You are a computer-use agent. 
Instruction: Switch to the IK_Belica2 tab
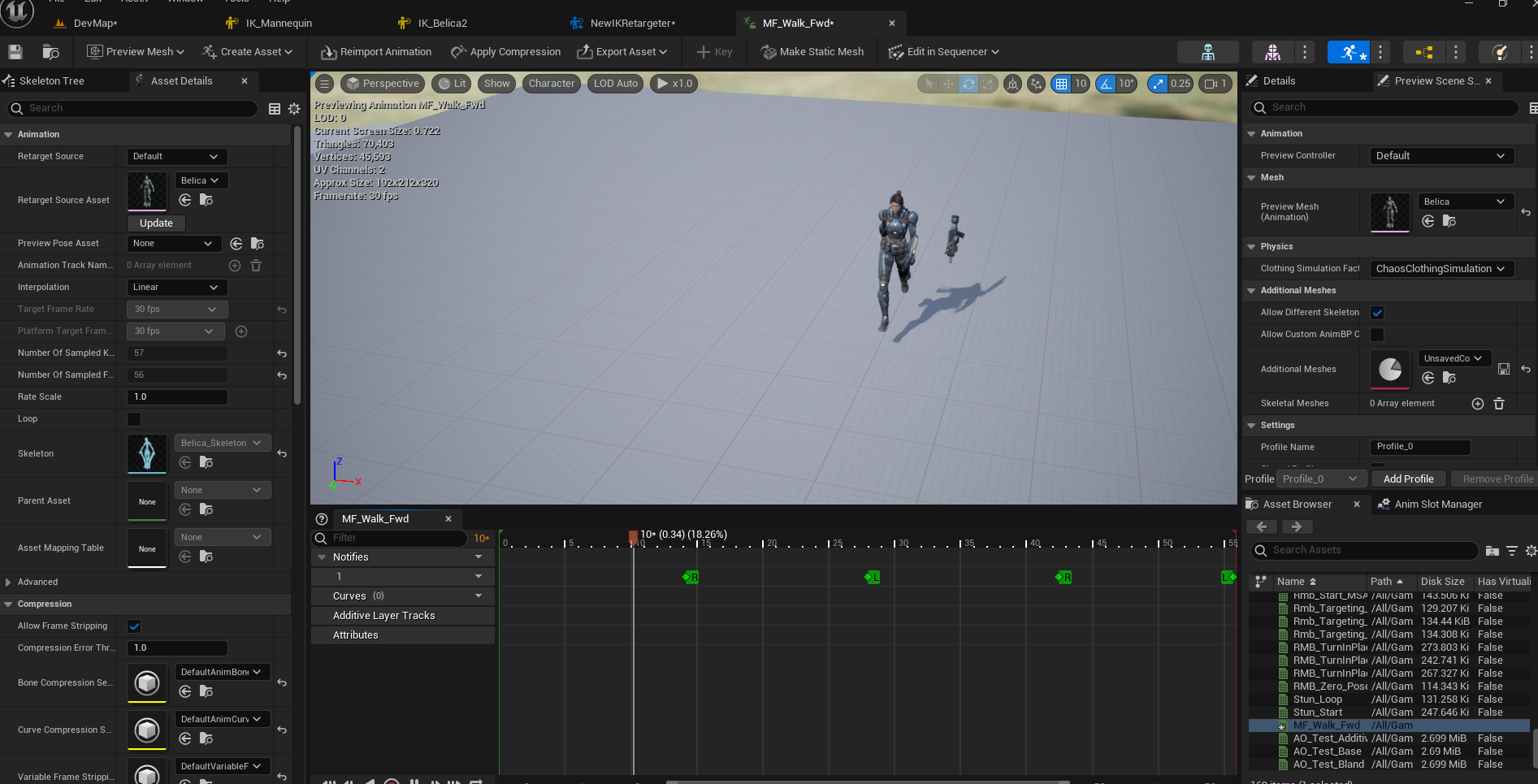[x=442, y=24]
